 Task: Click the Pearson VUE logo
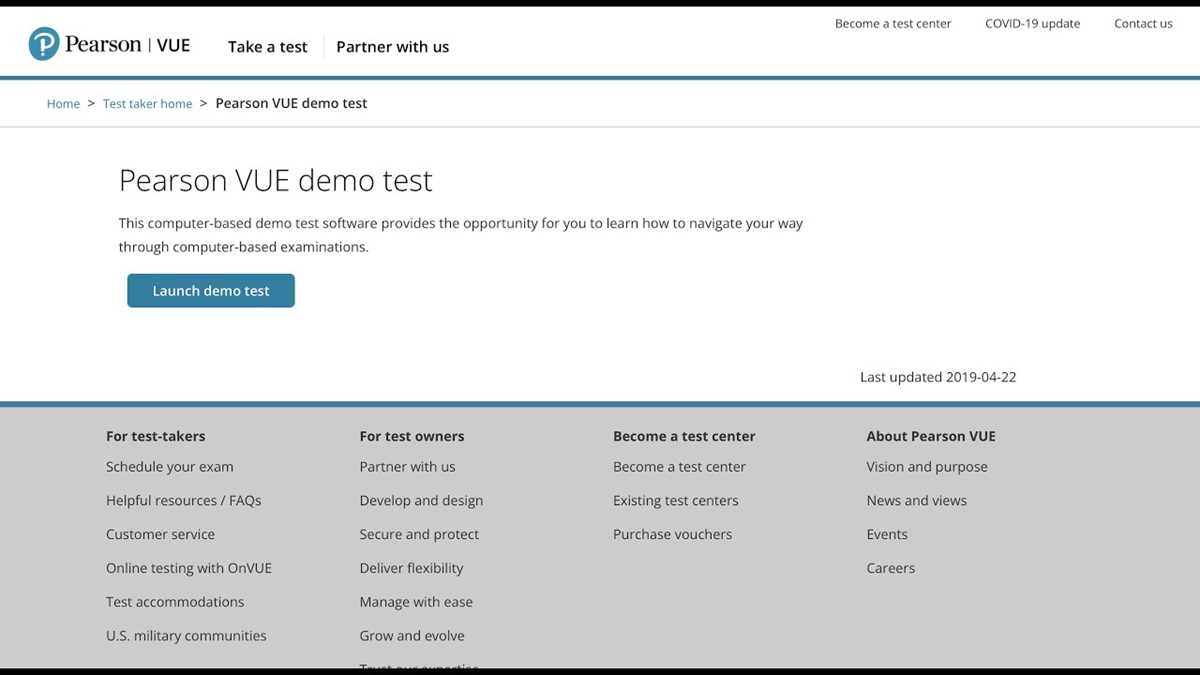point(109,44)
